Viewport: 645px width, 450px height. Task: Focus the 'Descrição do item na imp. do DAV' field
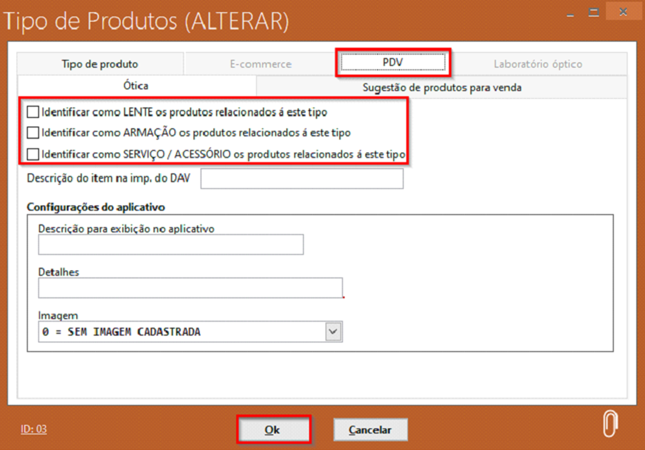302,179
